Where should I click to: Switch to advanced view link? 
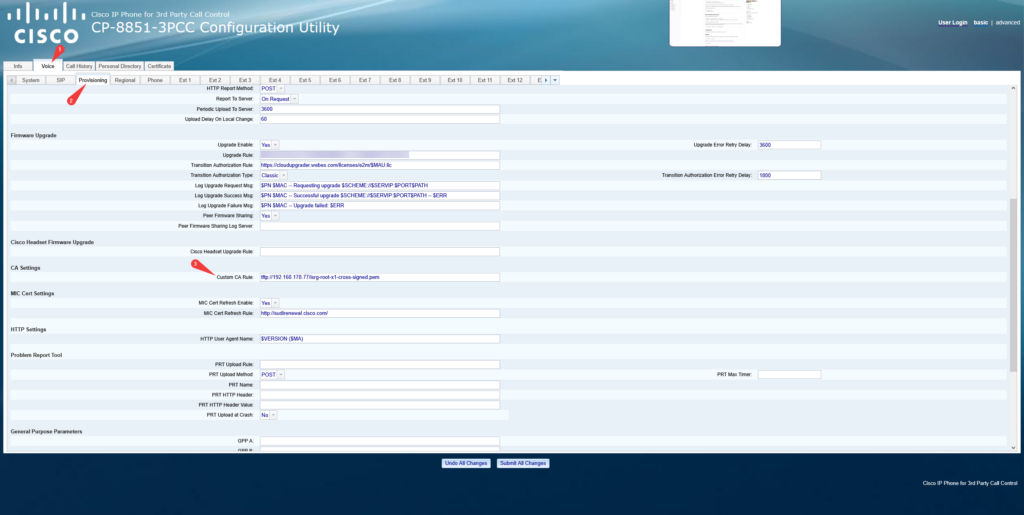coord(1008,22)
